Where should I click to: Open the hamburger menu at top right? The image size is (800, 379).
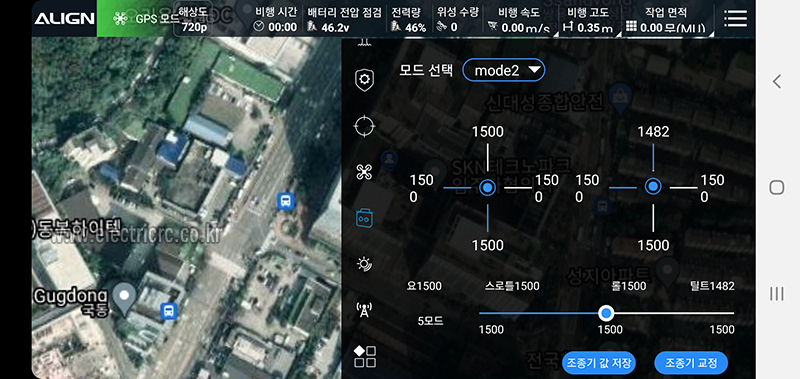pyautogui.click(x=735, y=18)
